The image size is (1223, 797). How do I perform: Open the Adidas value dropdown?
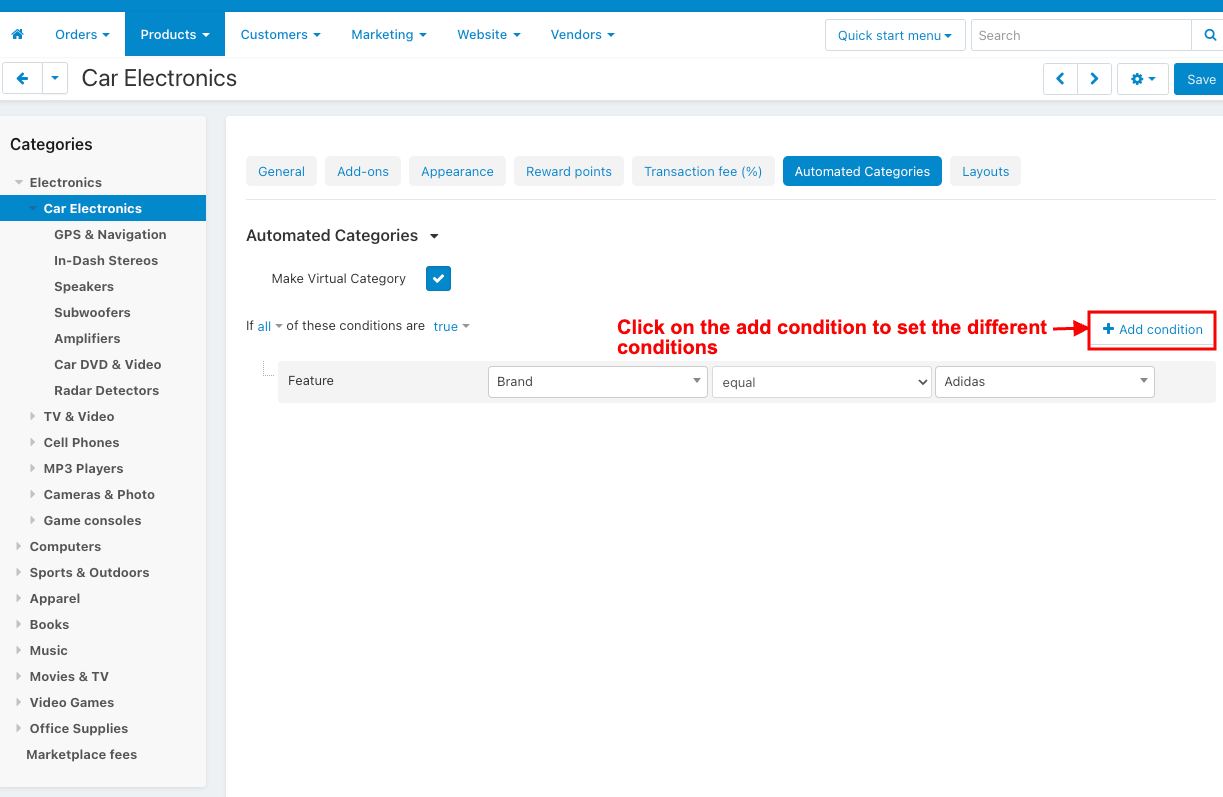click(x=1044, y=381)
